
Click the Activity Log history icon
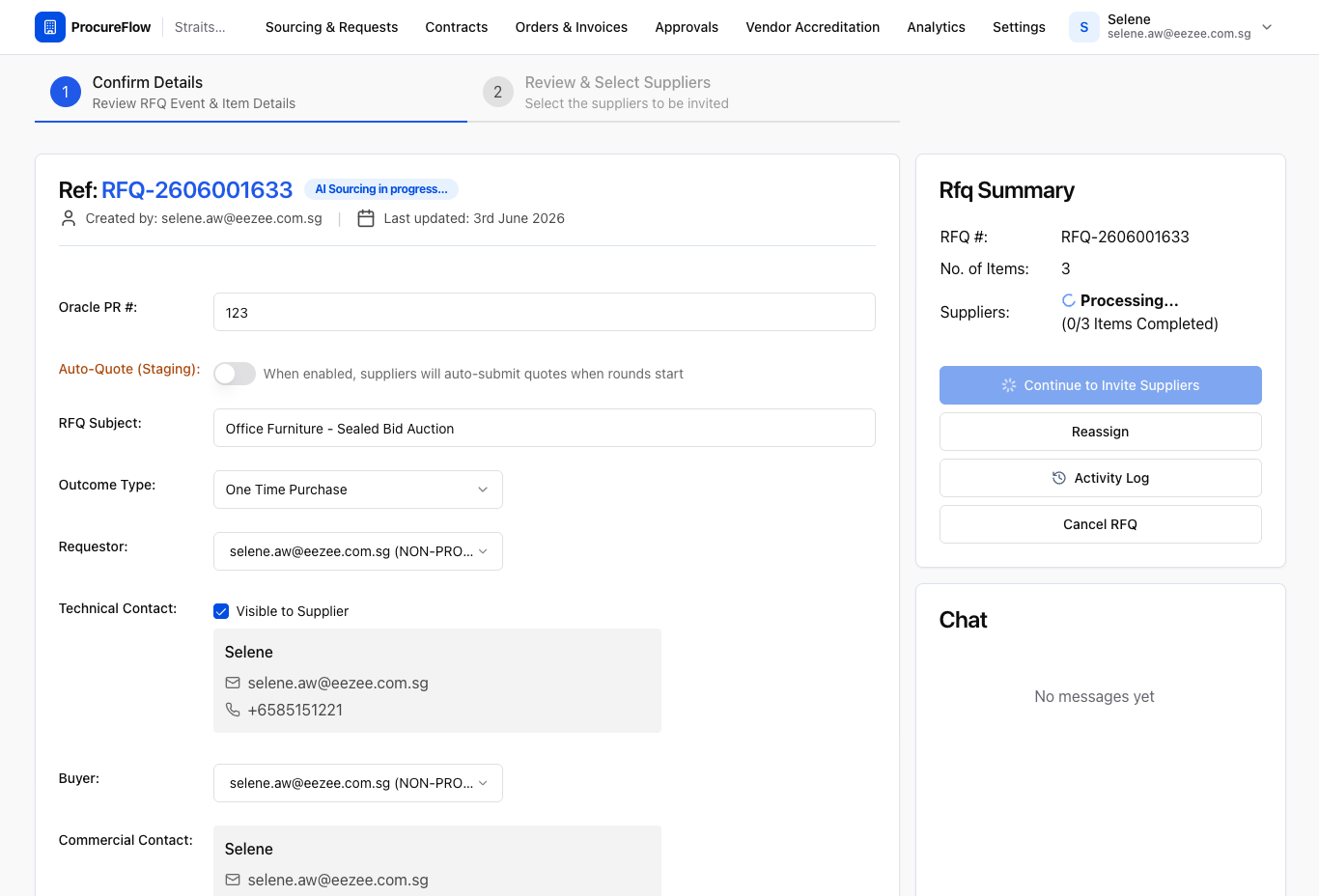(x=1059, y=478)
